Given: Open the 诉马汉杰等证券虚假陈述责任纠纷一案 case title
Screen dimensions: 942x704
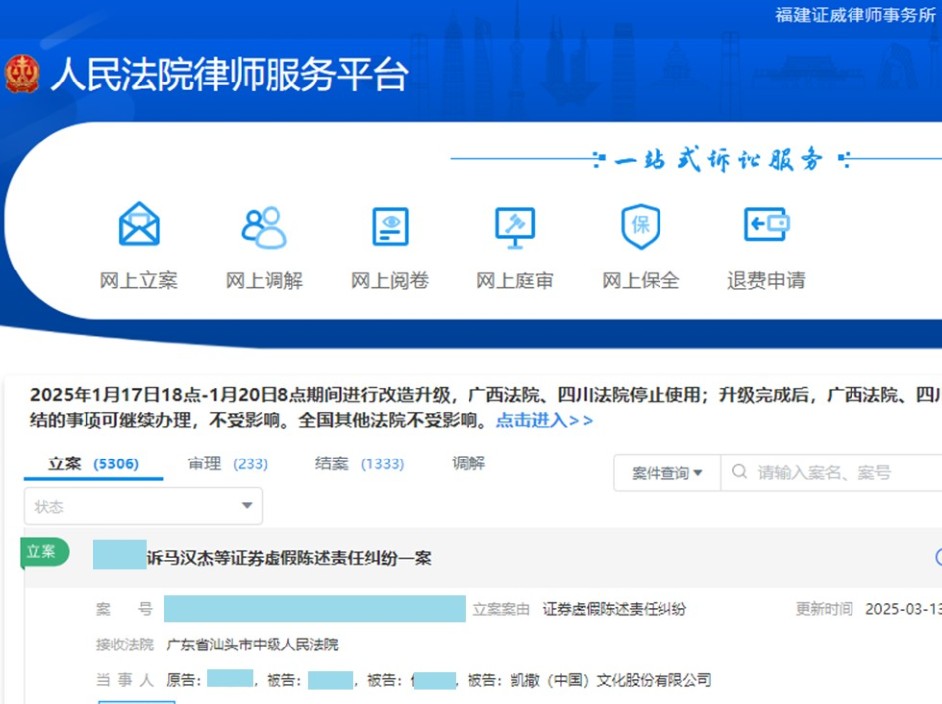Looking at the screenshot, I should click(x=289, y=558).
